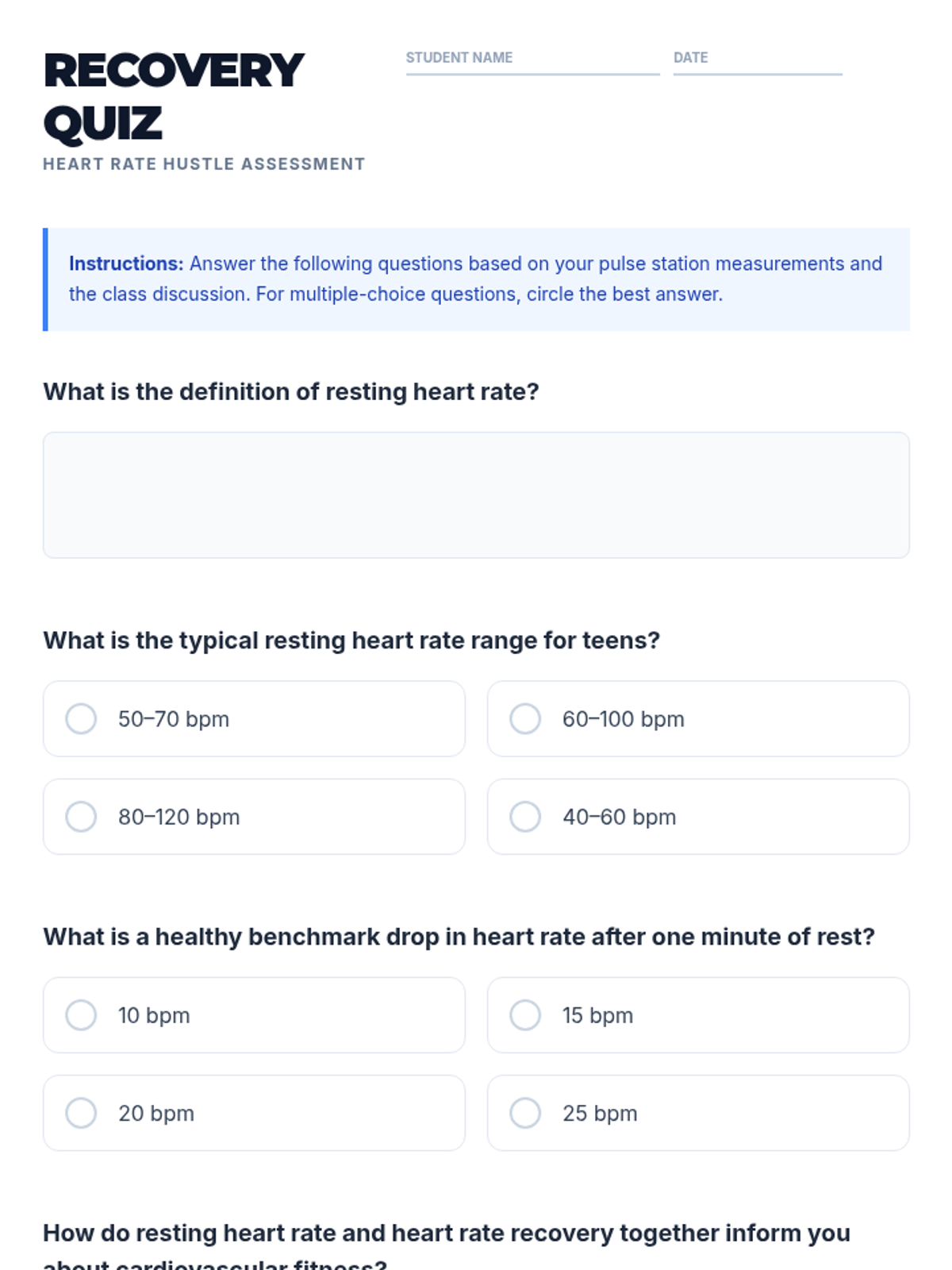Select the 50–70 bpm radio button

[81, 719]
